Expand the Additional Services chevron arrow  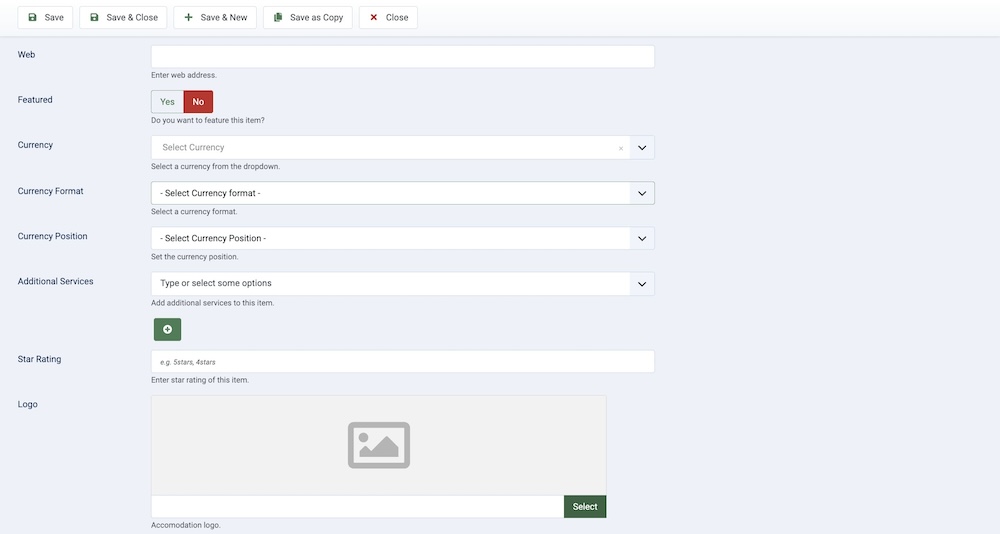(642, 284)
